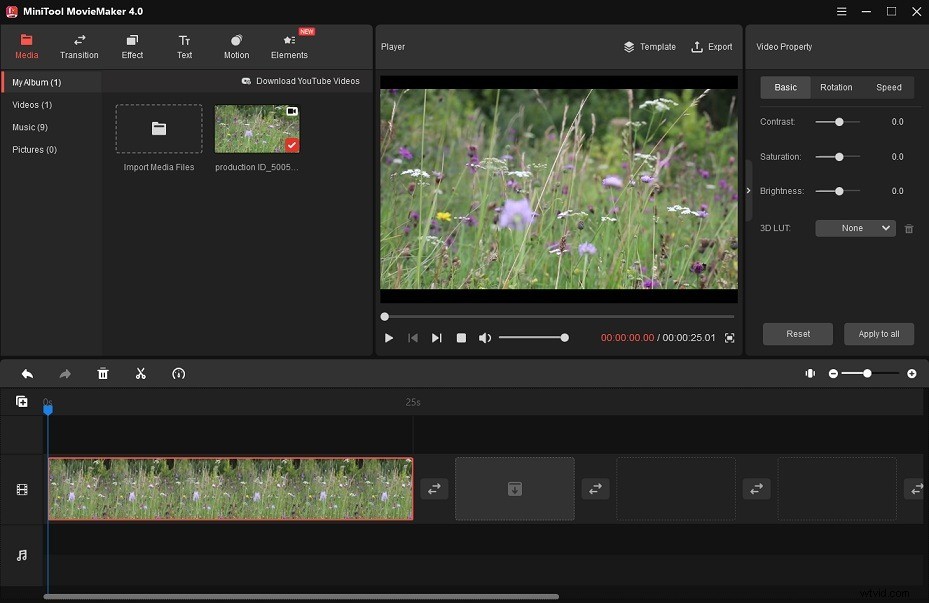Switch to the Speed tab
929x603 pixels.
(x=889, y=87)
